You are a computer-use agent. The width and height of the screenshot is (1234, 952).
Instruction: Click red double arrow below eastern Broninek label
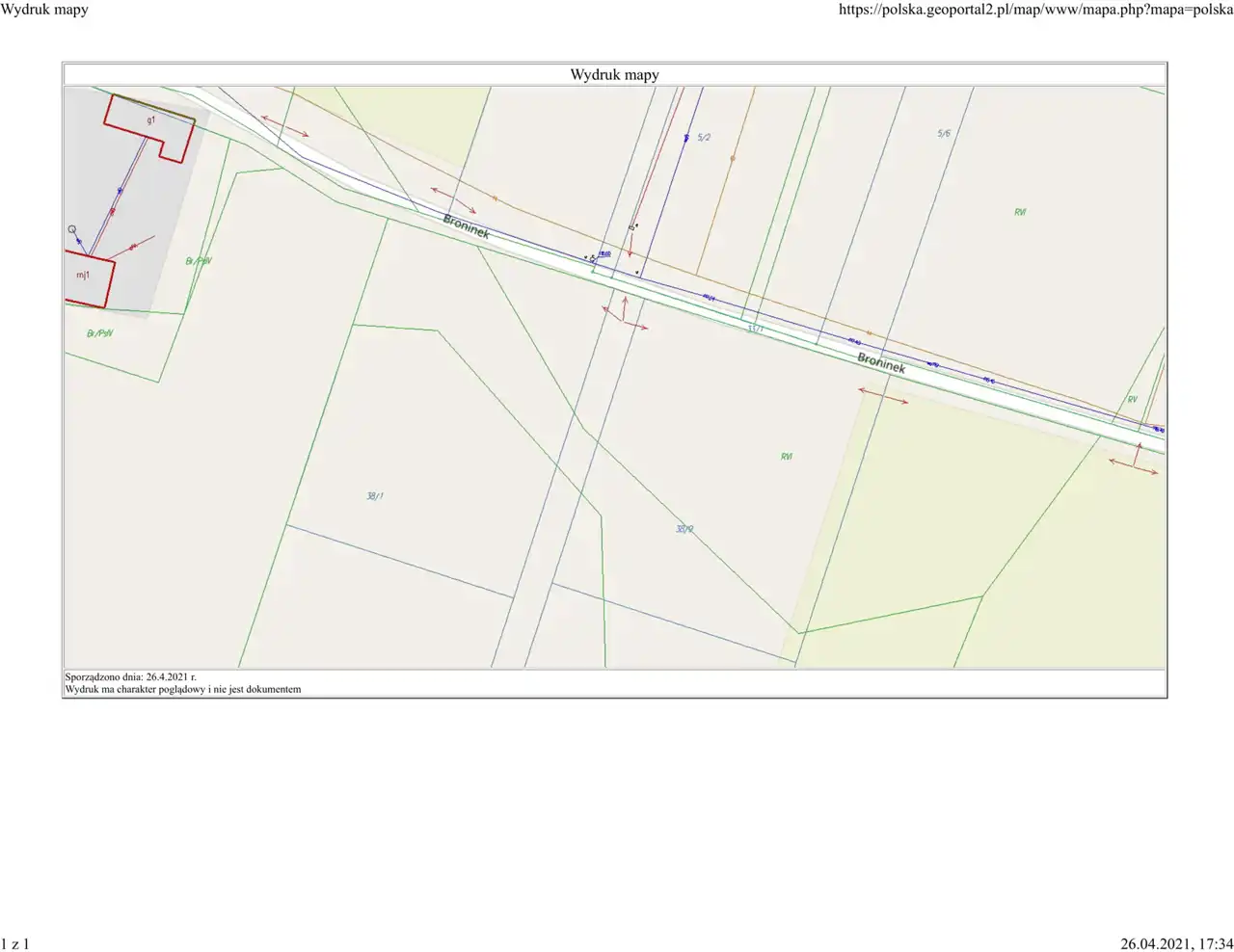pos(883,396)
